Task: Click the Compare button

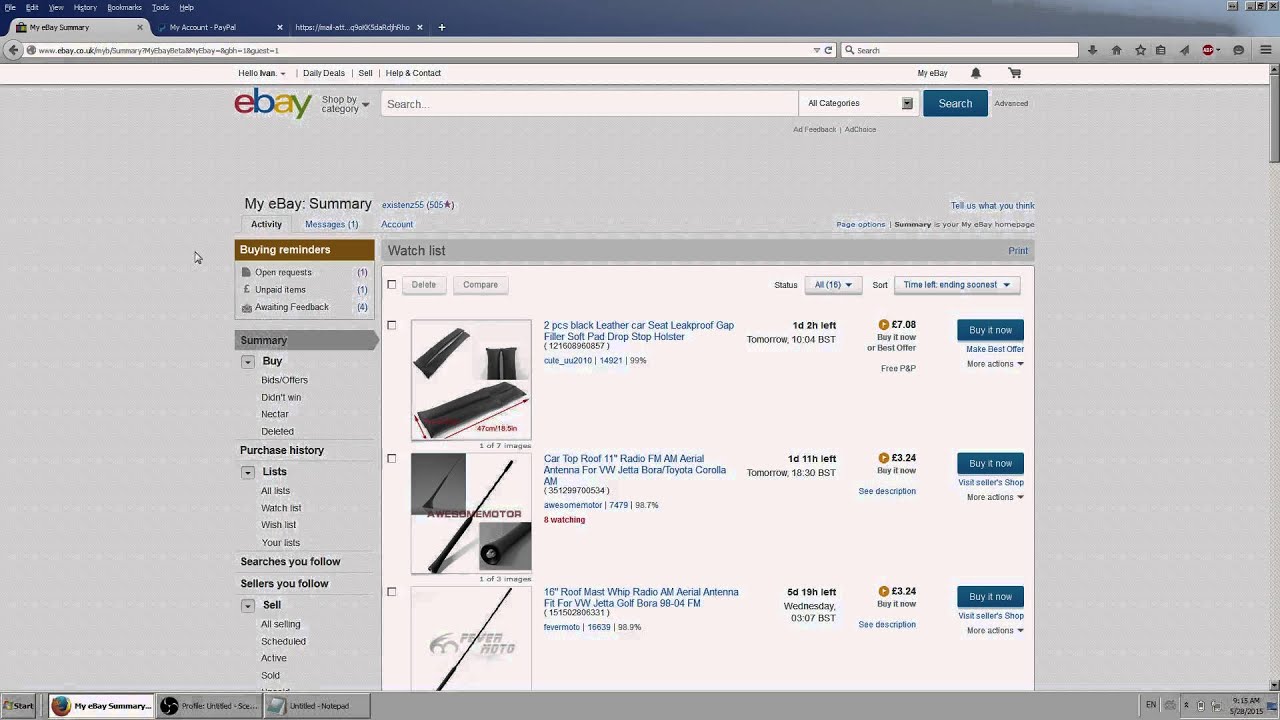Action: (480, 285)
